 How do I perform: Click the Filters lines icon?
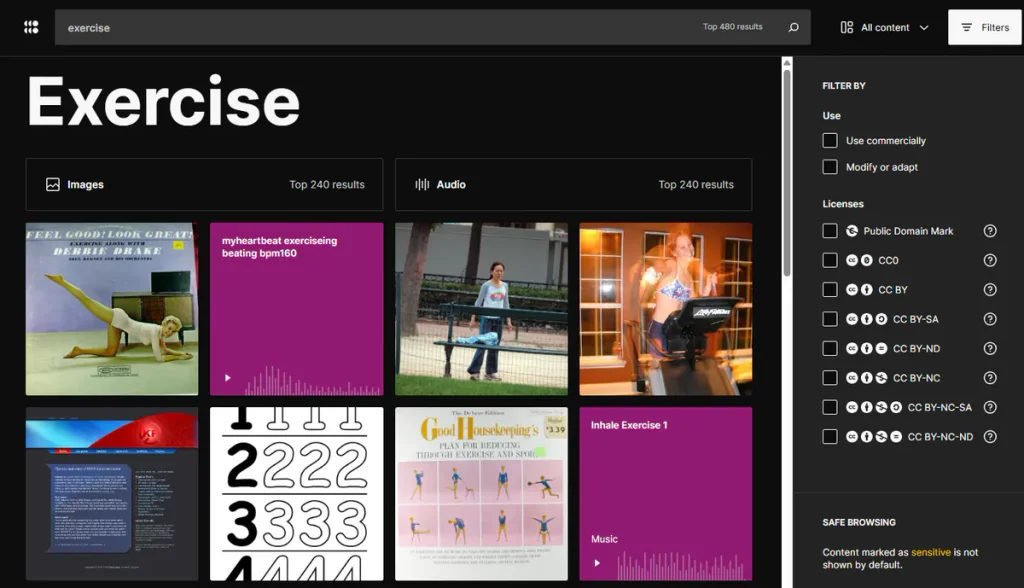pos(967,27)
